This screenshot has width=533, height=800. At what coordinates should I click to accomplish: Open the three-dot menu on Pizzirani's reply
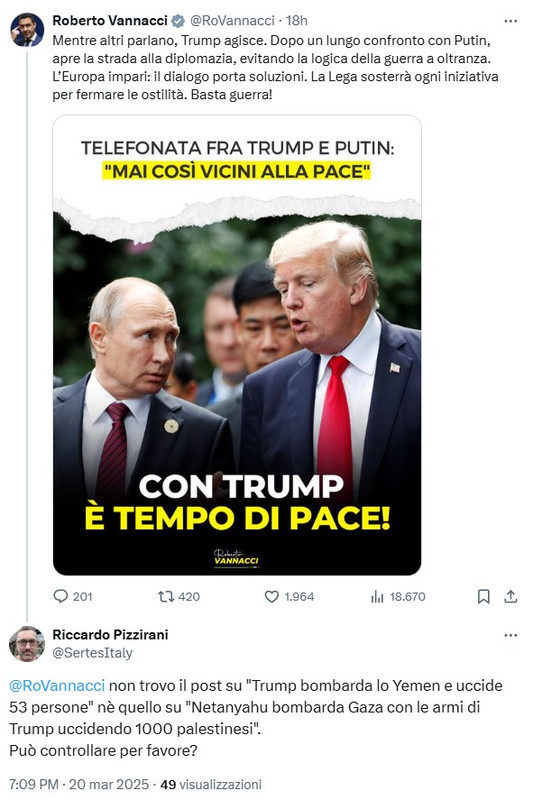511,635
